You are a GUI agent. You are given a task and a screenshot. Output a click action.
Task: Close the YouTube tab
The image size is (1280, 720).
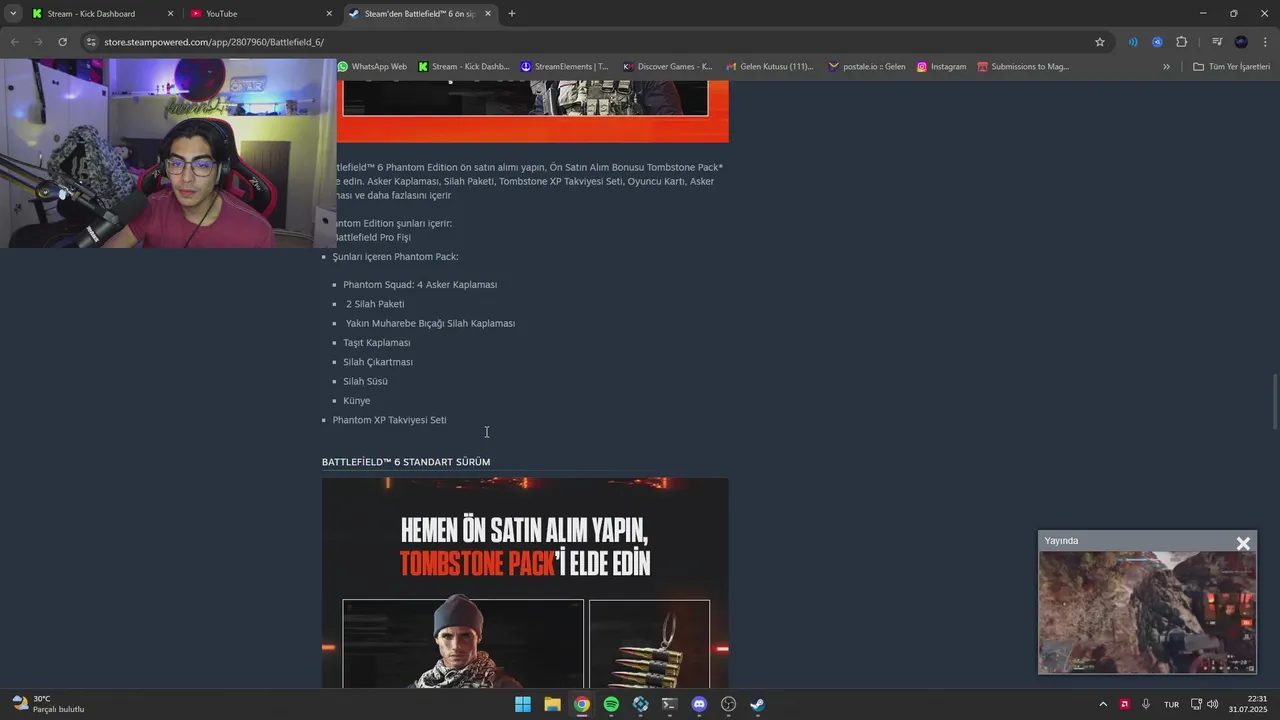(x=329, y=14)
